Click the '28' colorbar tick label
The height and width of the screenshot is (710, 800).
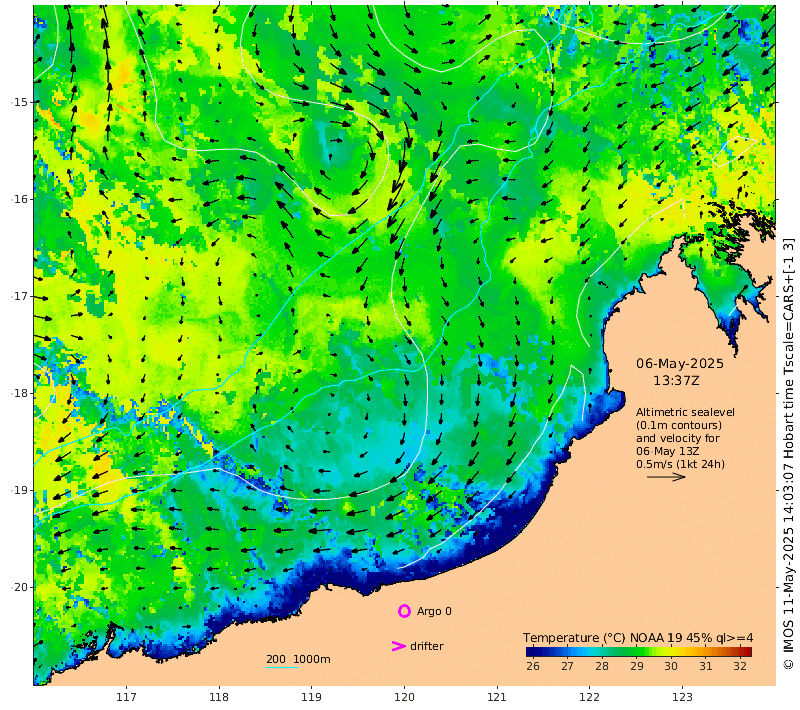(x=602, y=666)
